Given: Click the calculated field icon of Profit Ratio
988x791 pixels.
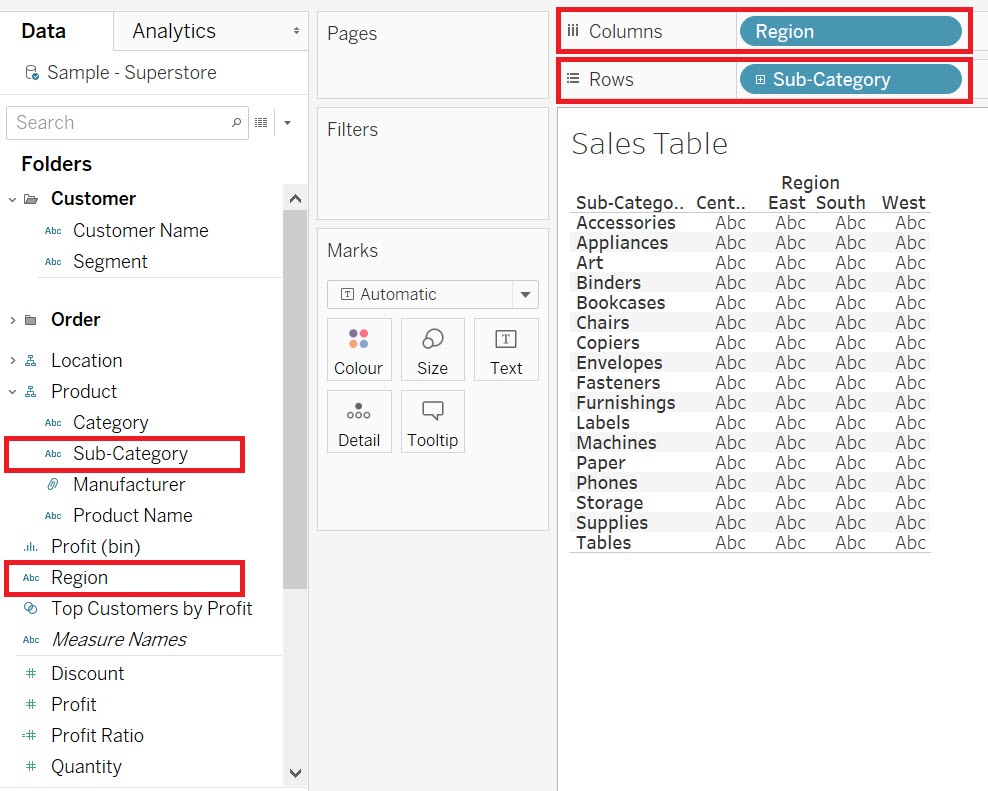Looking at the screenshot, I should pos(30,735).
